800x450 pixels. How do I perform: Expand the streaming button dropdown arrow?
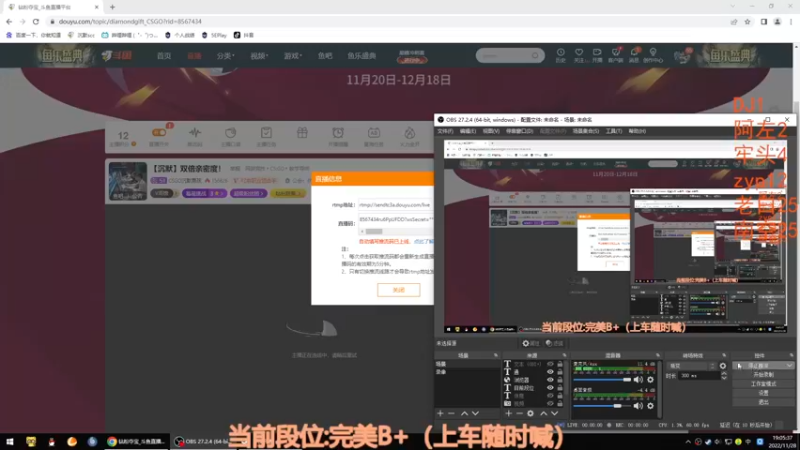coord(789,366)
